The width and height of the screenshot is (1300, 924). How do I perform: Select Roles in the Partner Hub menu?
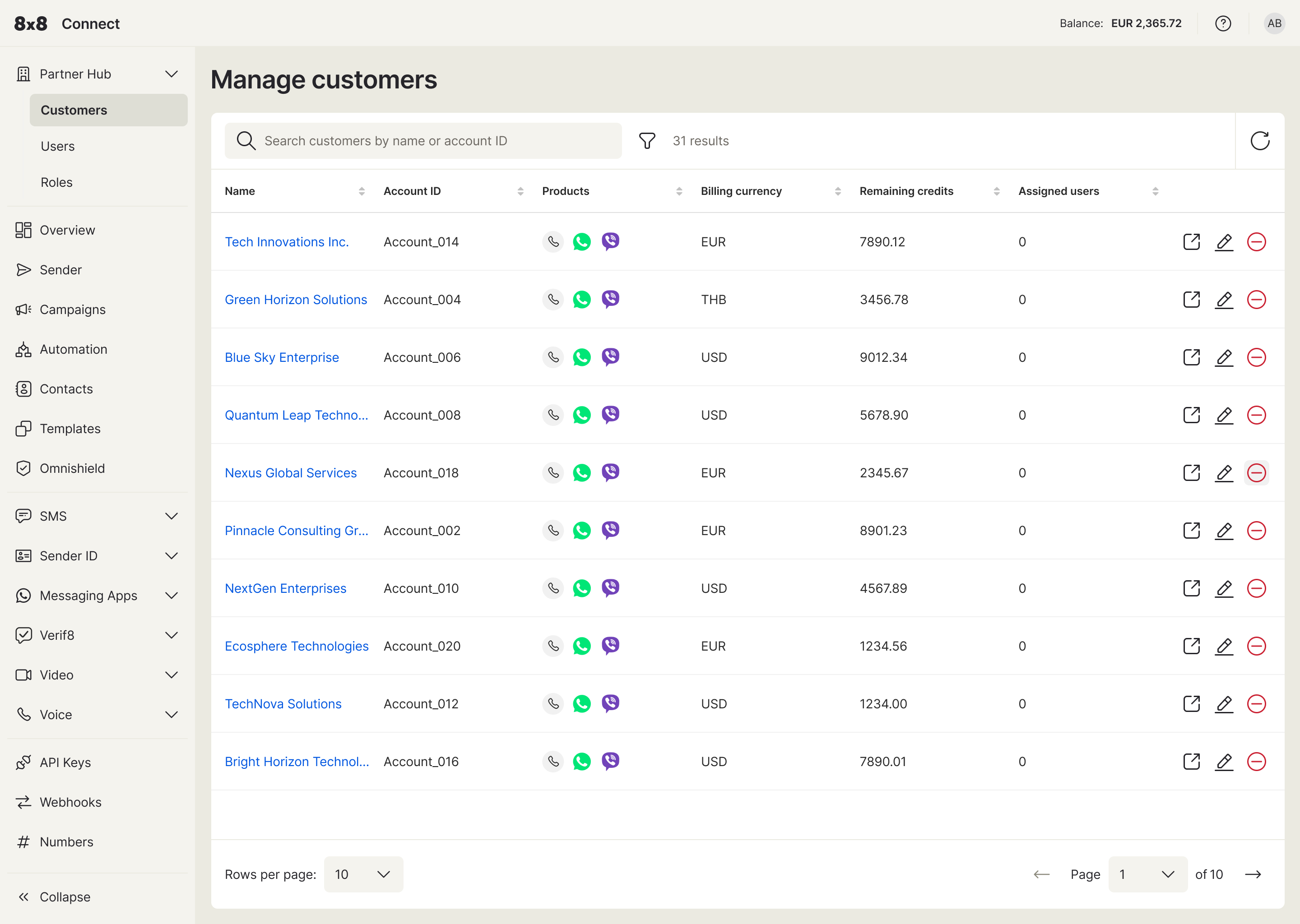[x=56, y=182]
